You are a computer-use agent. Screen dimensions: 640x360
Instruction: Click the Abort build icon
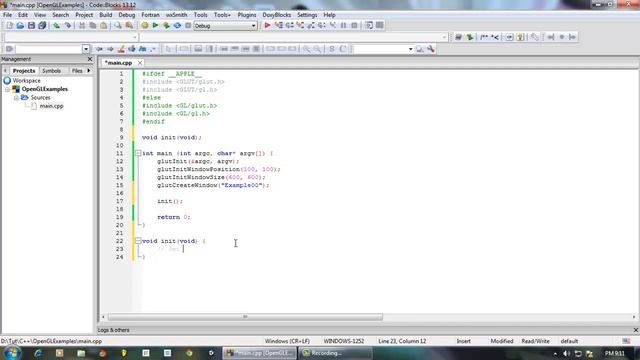coord(188,25)
